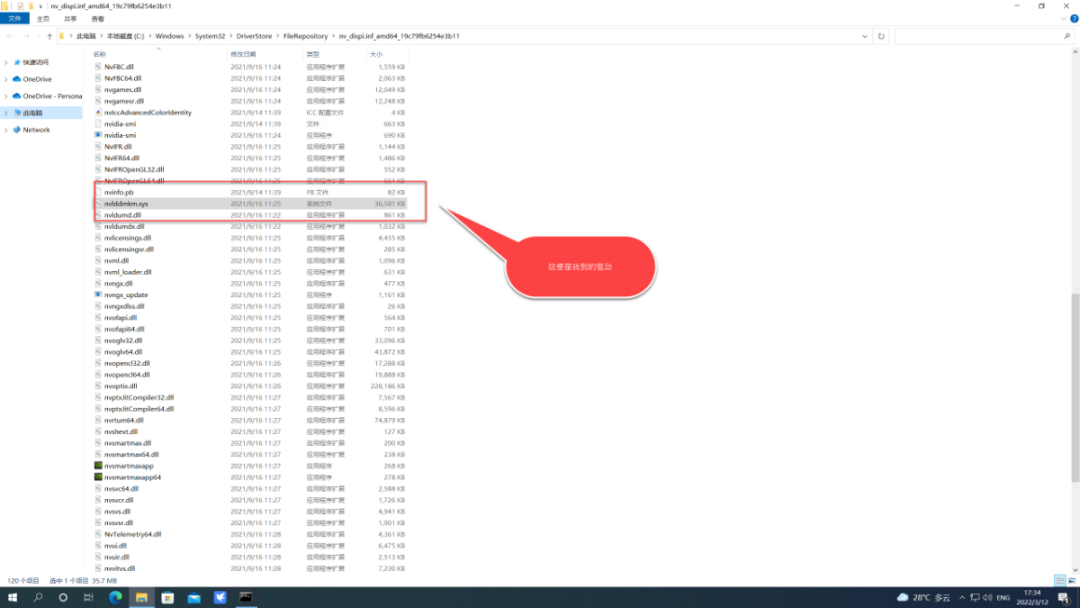Switch to large icons view in status bar
The image size is (1080, 608).
pos(1072,580)
